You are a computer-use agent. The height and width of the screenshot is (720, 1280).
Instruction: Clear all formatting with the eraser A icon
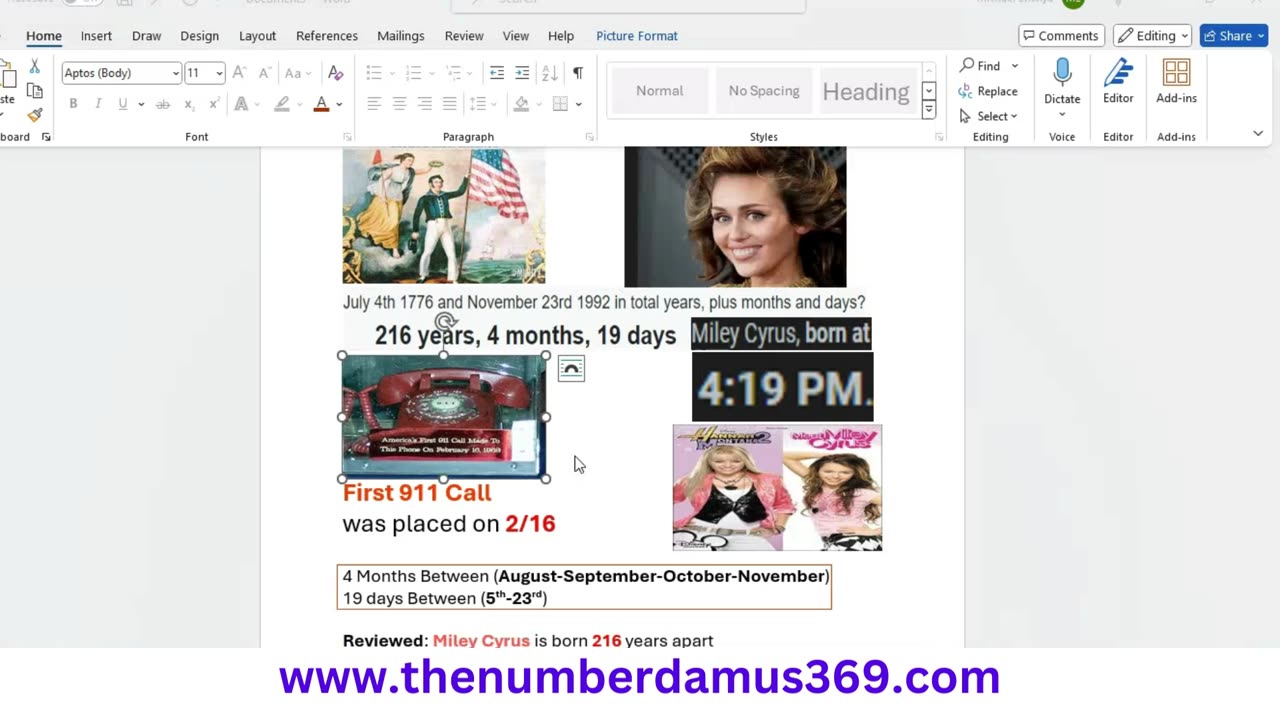point(336,73)
